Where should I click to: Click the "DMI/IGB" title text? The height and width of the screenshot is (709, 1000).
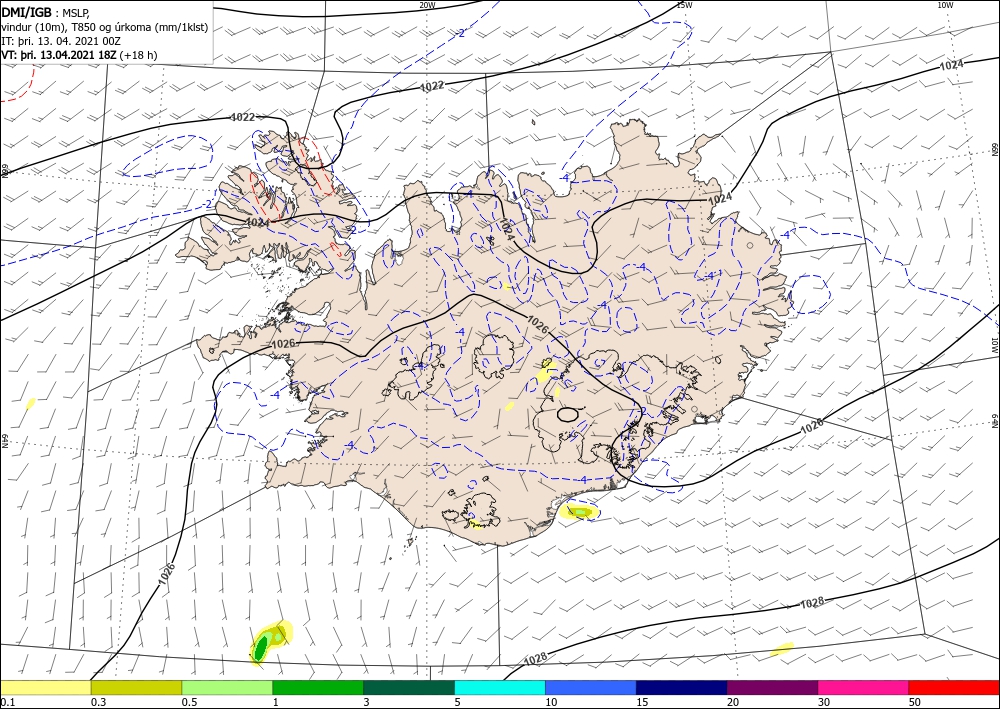point(27,12)
